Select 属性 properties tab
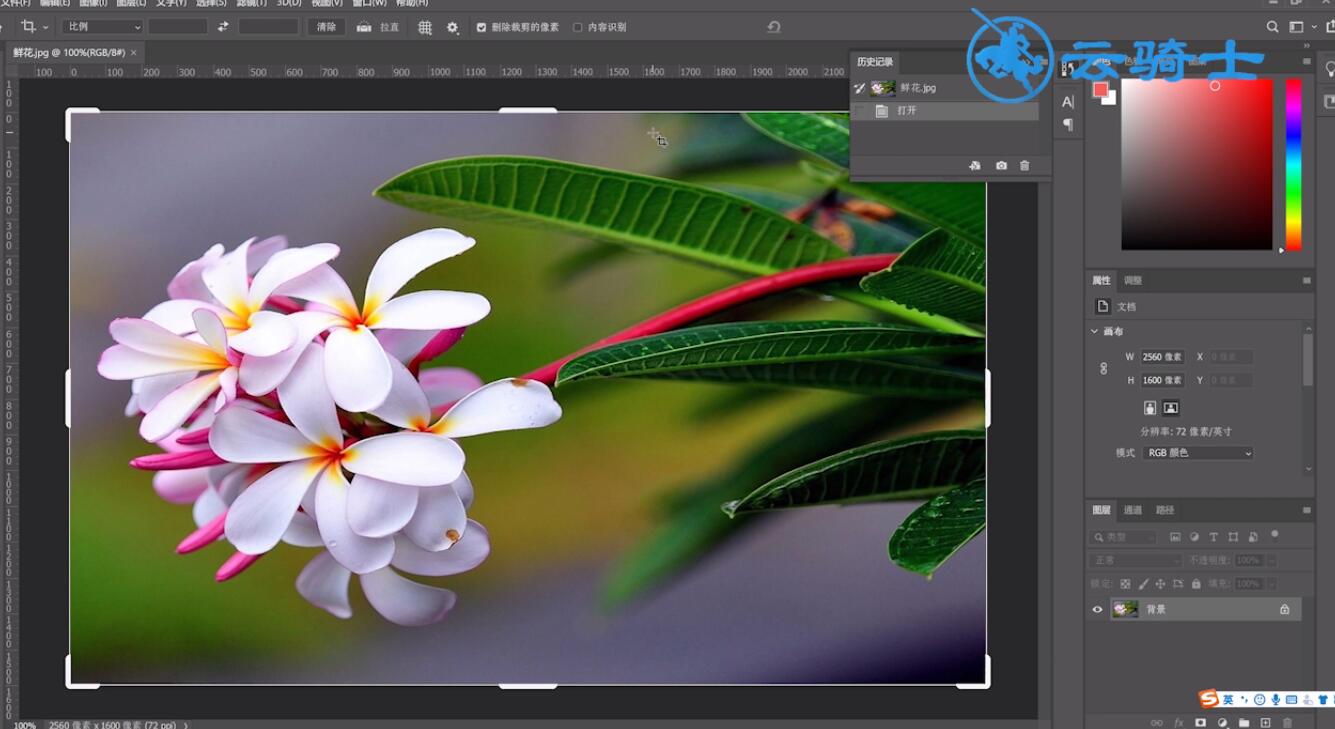Screen dimensions: 1335x729 click(1101, 281)
